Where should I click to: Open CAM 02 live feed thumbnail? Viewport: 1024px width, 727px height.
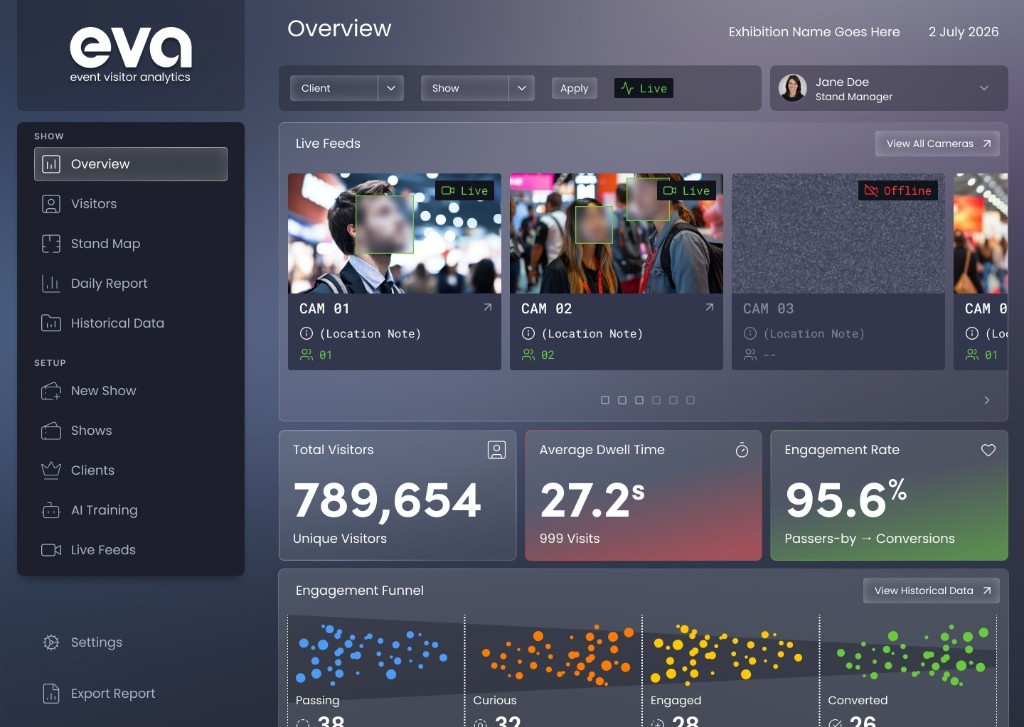(x=616, y=233)
